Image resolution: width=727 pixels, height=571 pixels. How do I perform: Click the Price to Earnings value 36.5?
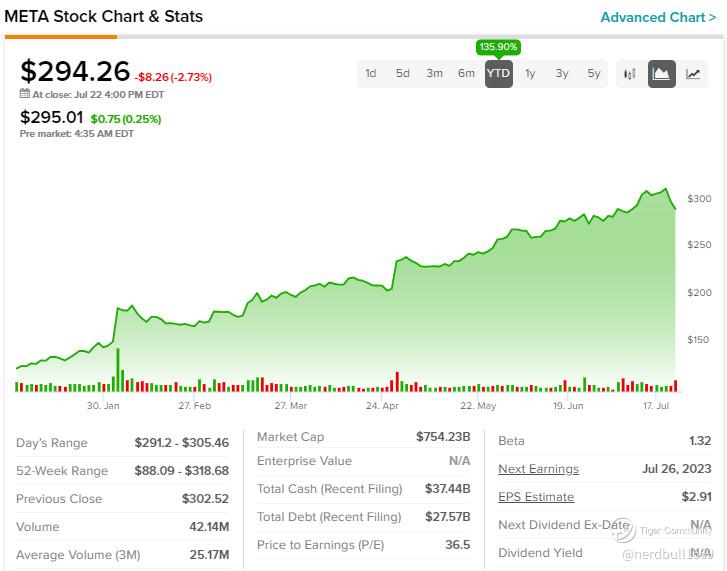click(458, 545)
